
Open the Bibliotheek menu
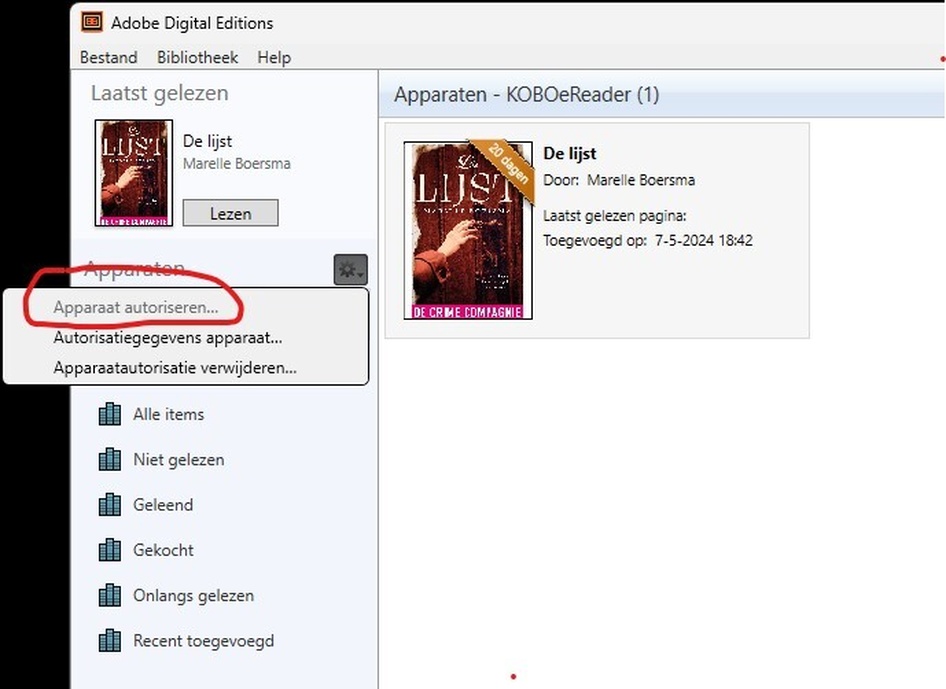coord(197,57)
